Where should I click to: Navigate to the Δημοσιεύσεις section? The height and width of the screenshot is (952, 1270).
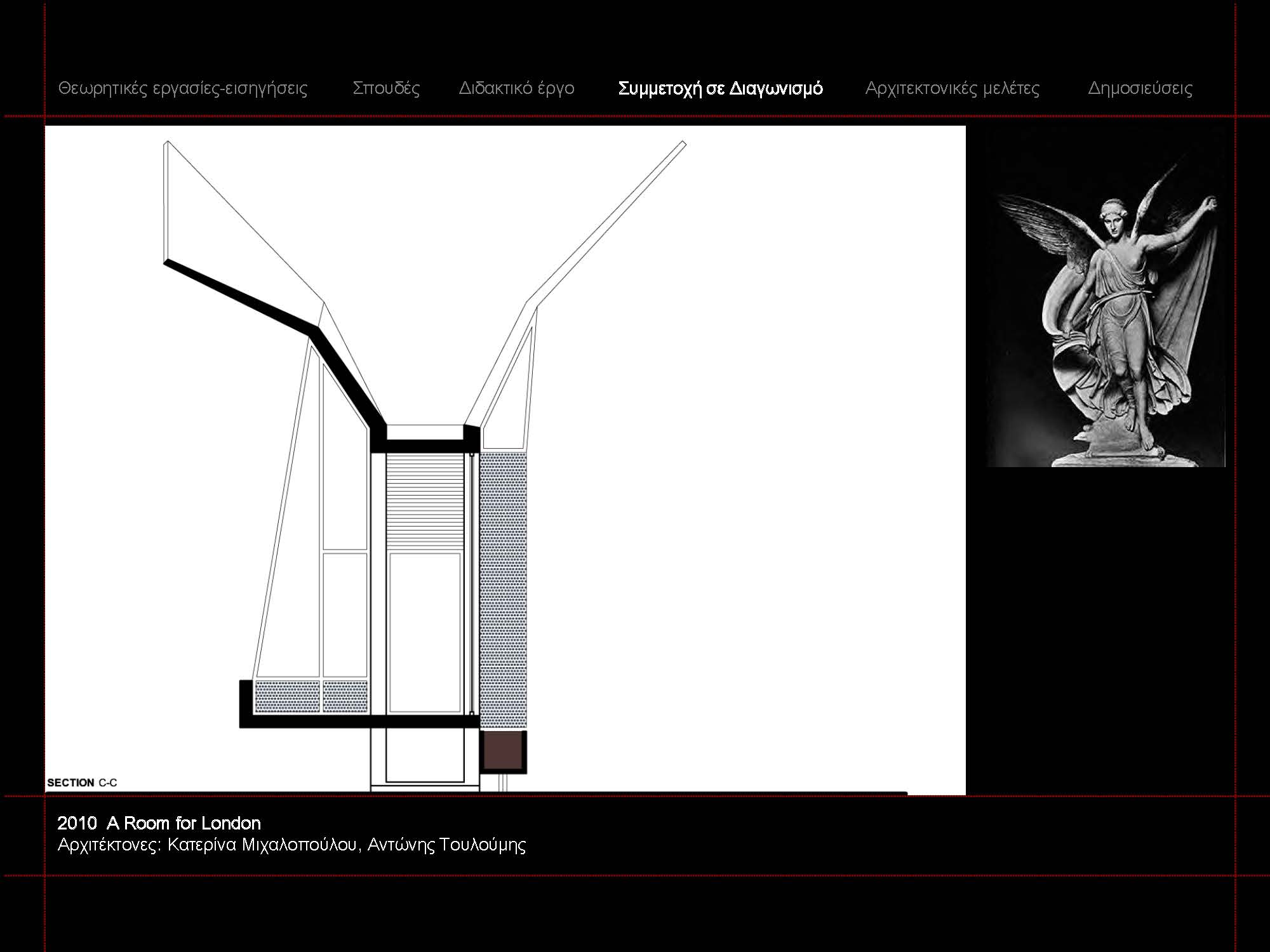(x=1140, y=88)
